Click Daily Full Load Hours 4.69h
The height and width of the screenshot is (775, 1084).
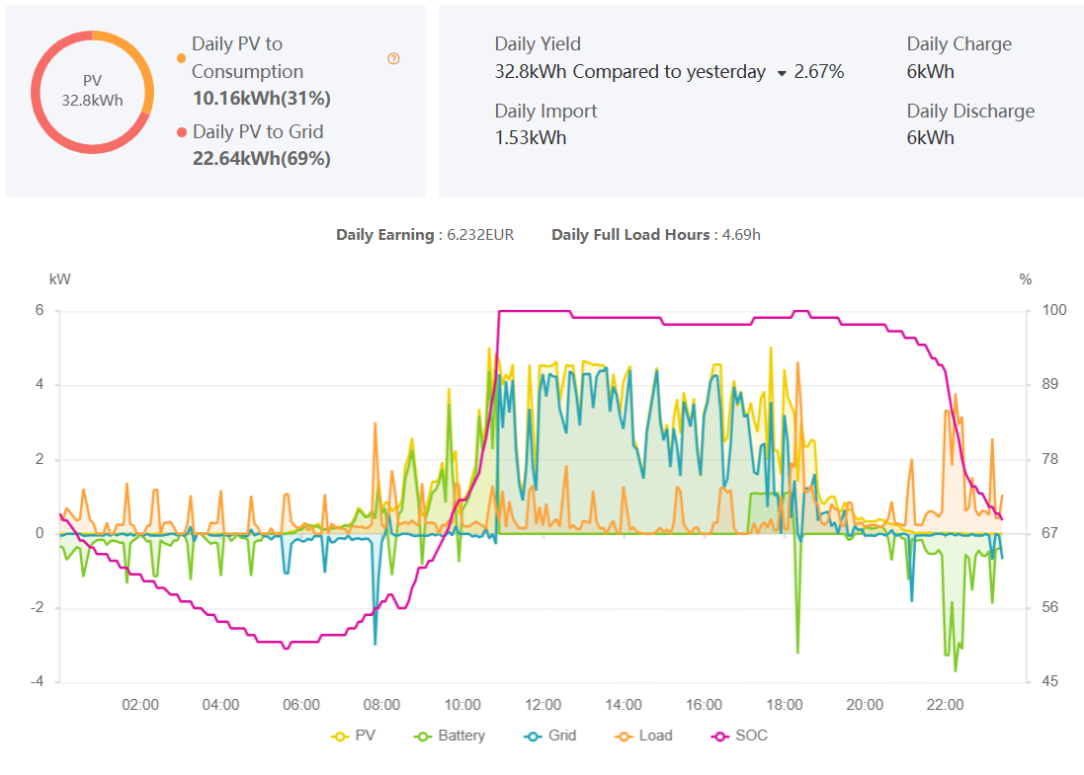click(x=655, y=235)
